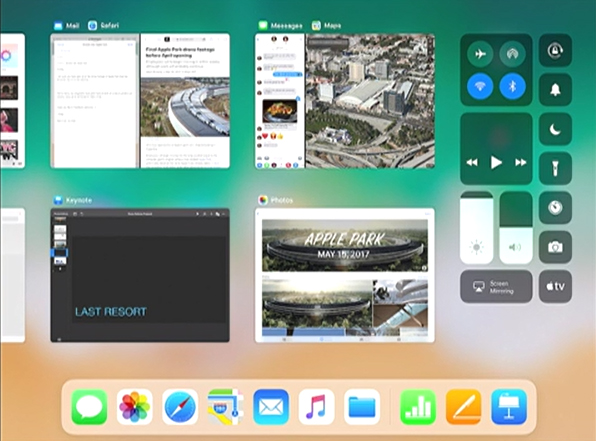
Task: Toggle the rotation lock
Action: 555,51
